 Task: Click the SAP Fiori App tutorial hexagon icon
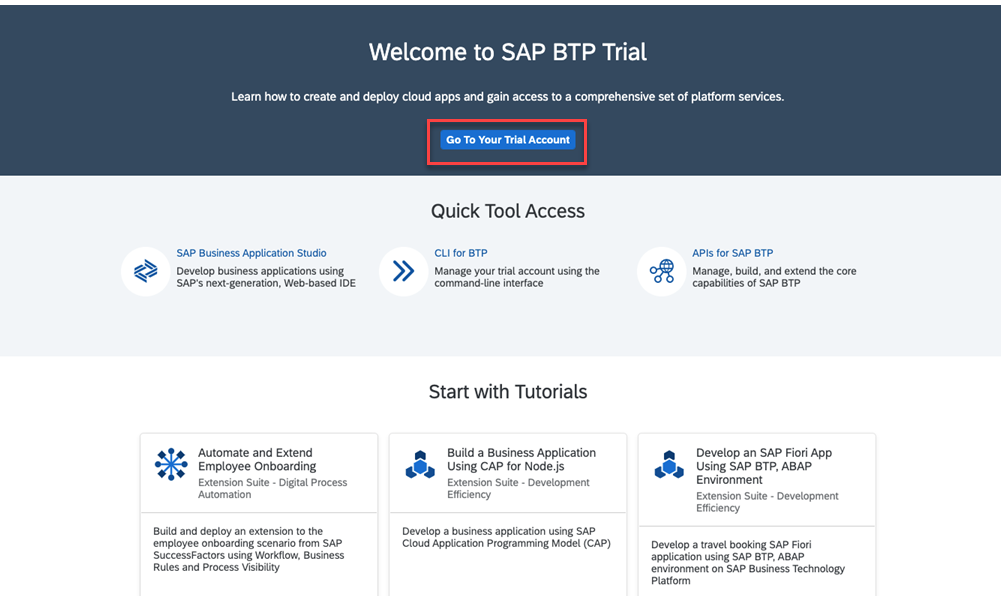click(669, 465)
